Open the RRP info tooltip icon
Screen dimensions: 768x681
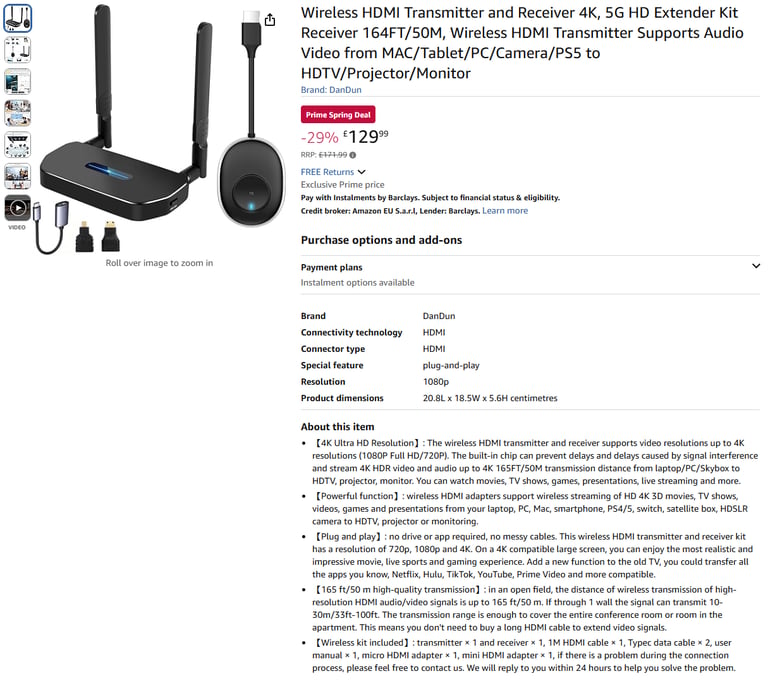click(x=353, y=155)
